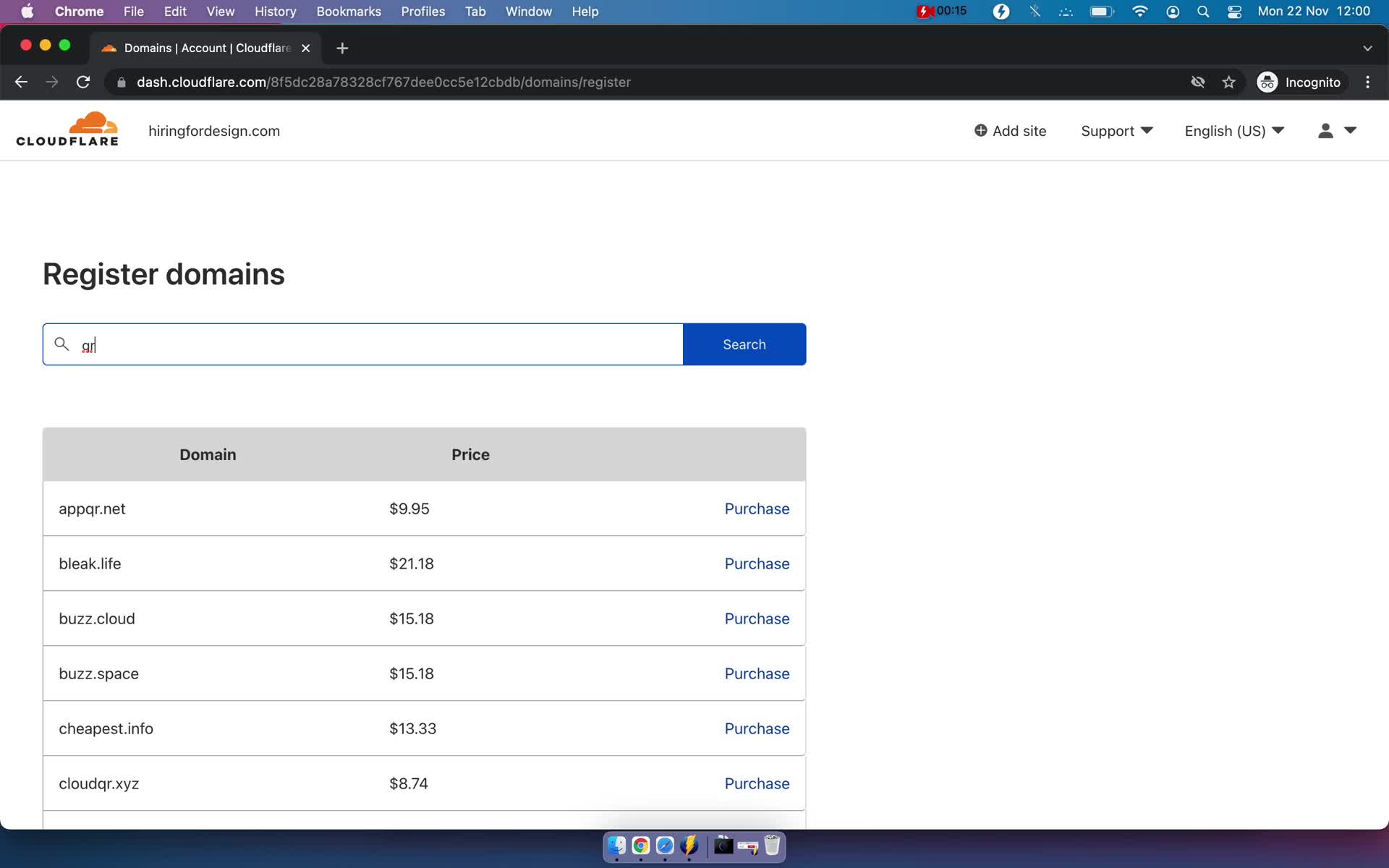This screenshot has height=868, width=1389.
Task: Click the eye-slash tracking protection icon
Action: [x=1198, y=82]
